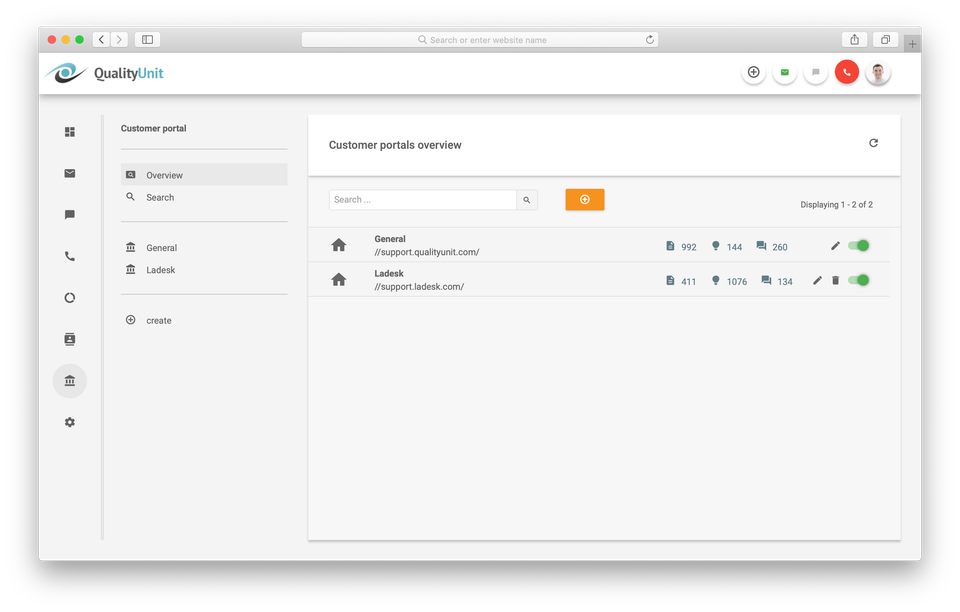Open the tickets envelope icon in sidebar
The image size is (960, 612).
70,173
